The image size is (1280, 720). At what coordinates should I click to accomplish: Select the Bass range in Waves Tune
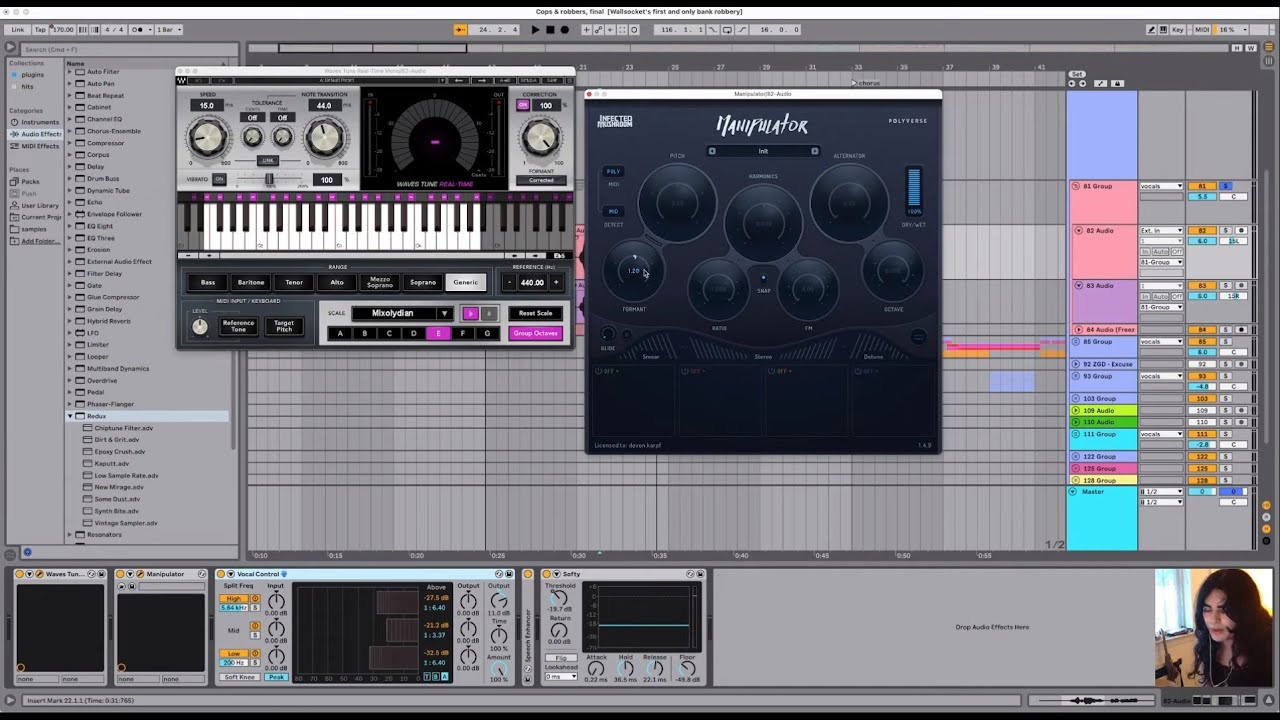click(x=208, y=282)
